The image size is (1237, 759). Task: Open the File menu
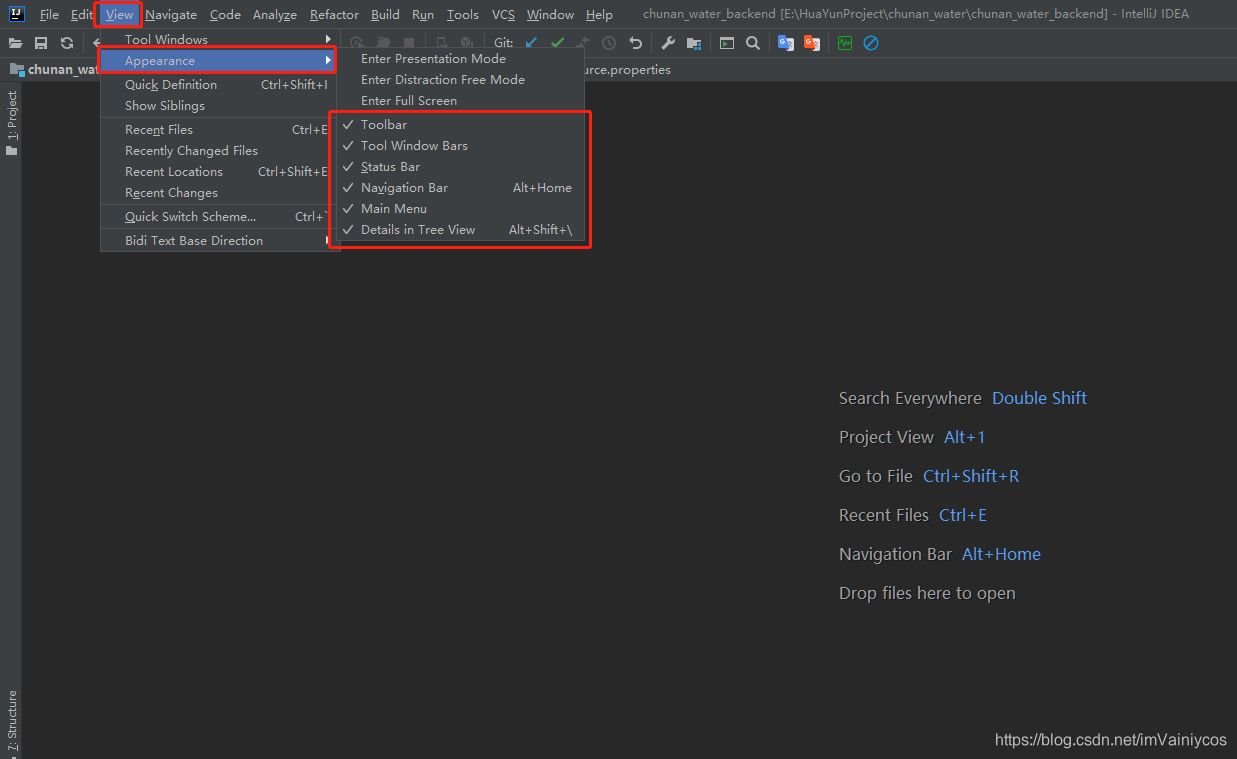click(49, 15)
